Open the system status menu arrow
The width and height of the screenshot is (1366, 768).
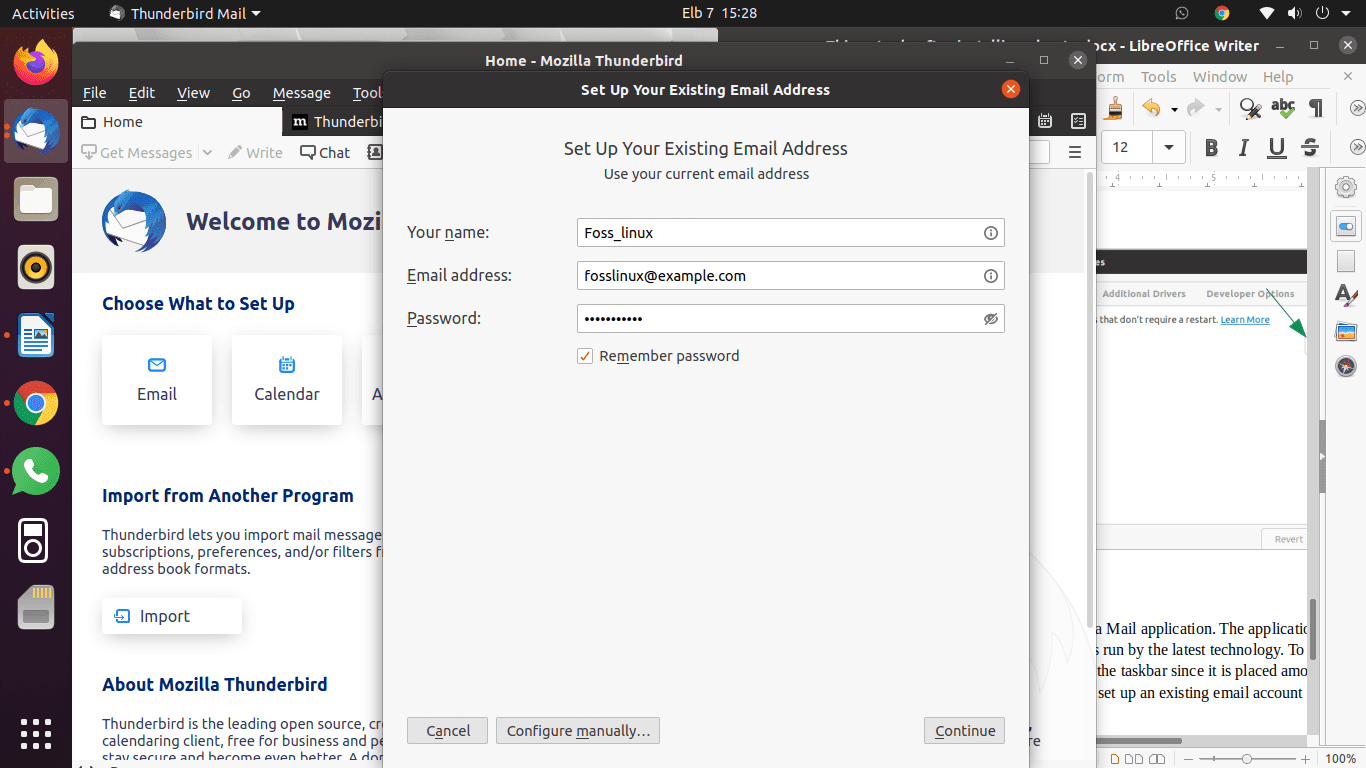click(1344, 13)
